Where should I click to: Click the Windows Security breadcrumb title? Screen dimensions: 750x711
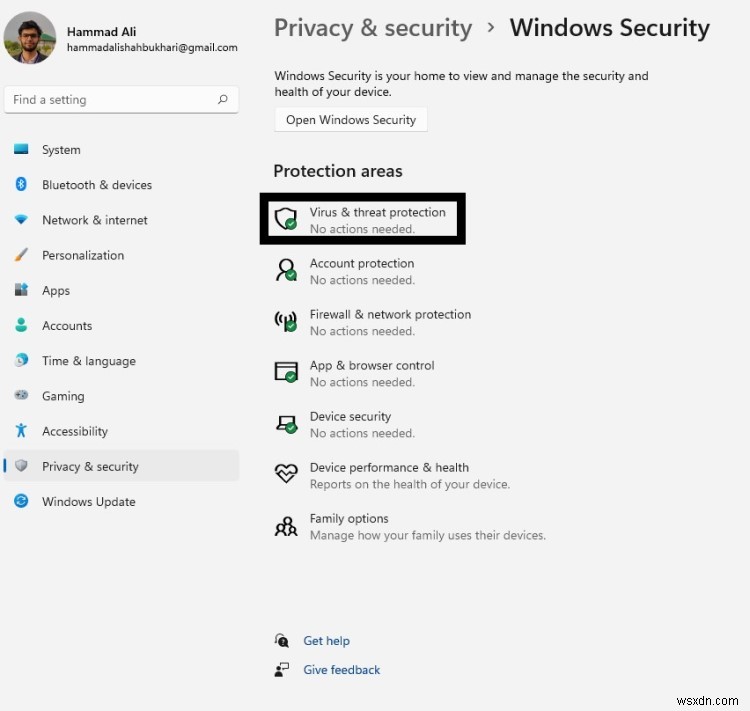(609, 28)
